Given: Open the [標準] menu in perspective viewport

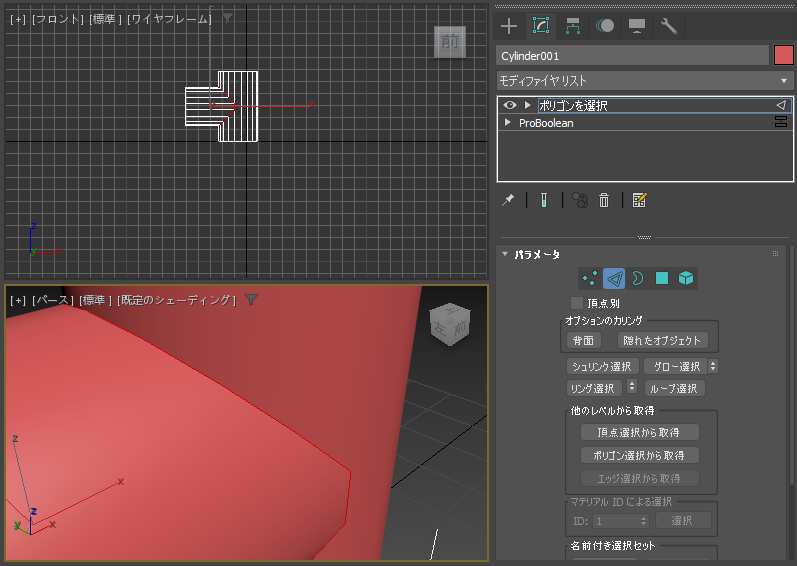Looking at the screenshot, I should coord(96,300).
